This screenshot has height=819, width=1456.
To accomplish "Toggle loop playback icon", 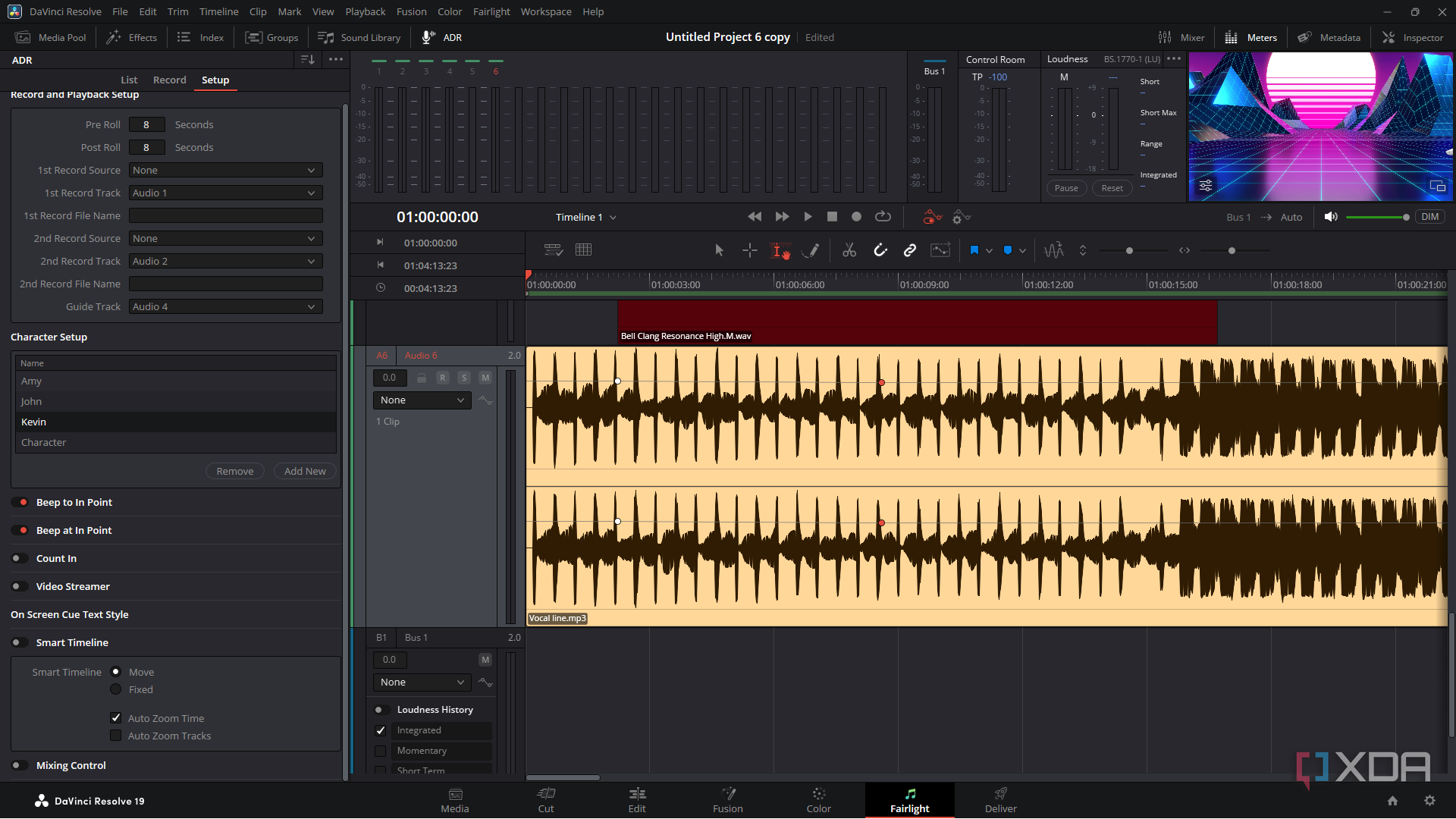I will pyautogui.click(x=883, y=217).
